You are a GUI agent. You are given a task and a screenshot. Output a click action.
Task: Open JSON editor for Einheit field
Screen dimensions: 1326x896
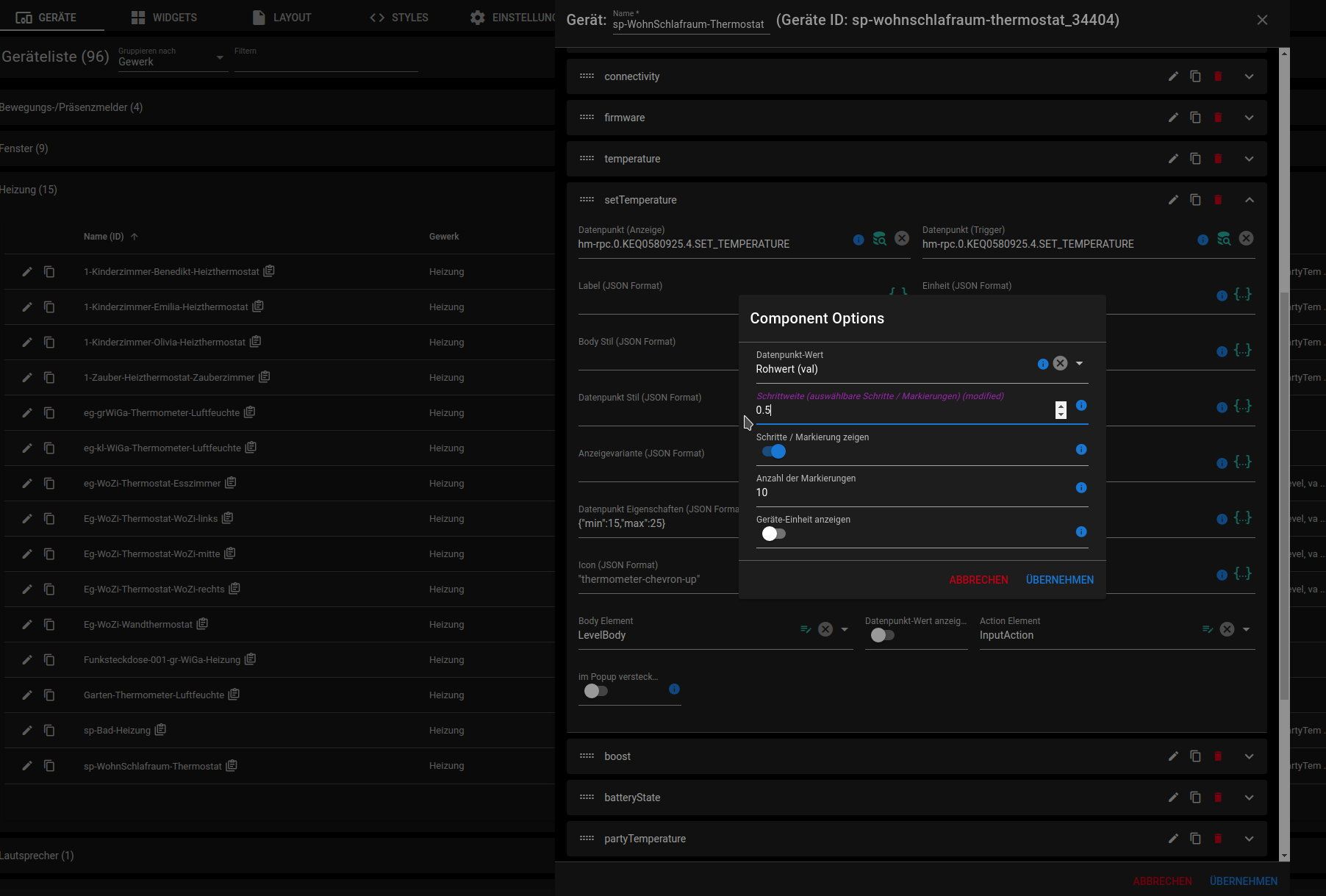coord(1242,295)
